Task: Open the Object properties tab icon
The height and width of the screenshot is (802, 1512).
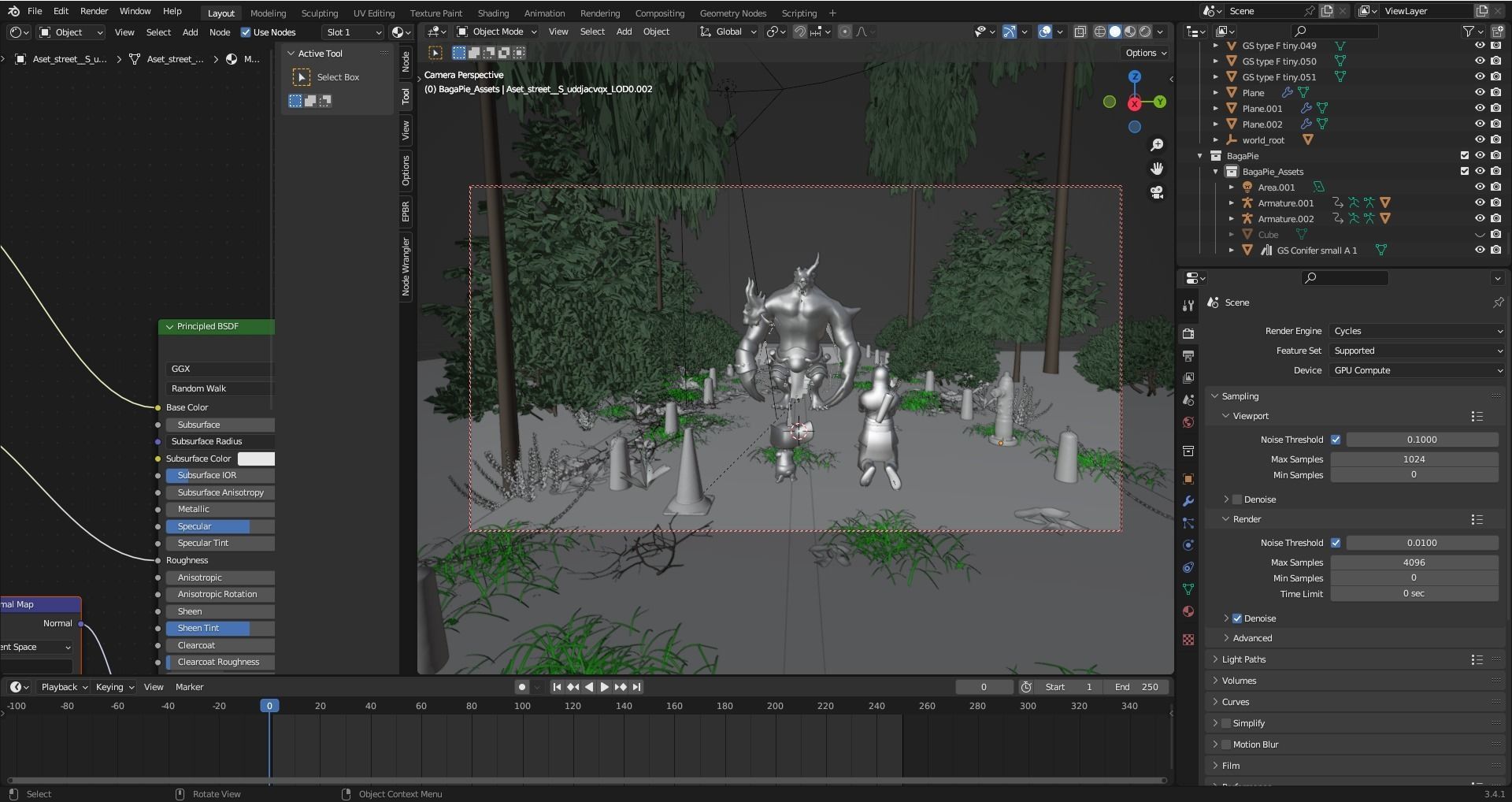Action: tap(1188, 479)
